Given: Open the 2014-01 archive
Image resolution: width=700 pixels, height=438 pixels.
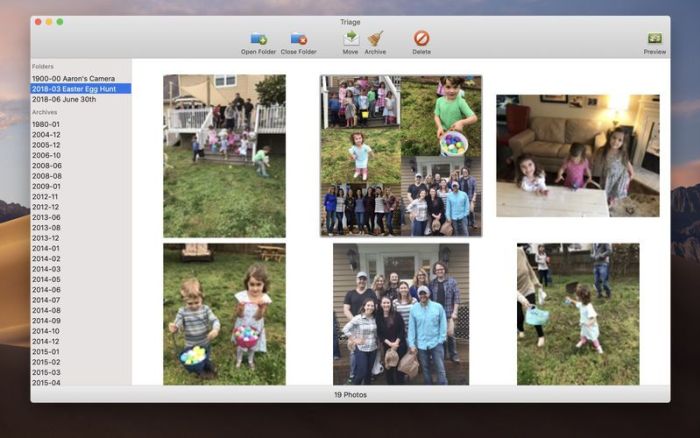Looking at the screenshot, I should [x=81, y=248].
